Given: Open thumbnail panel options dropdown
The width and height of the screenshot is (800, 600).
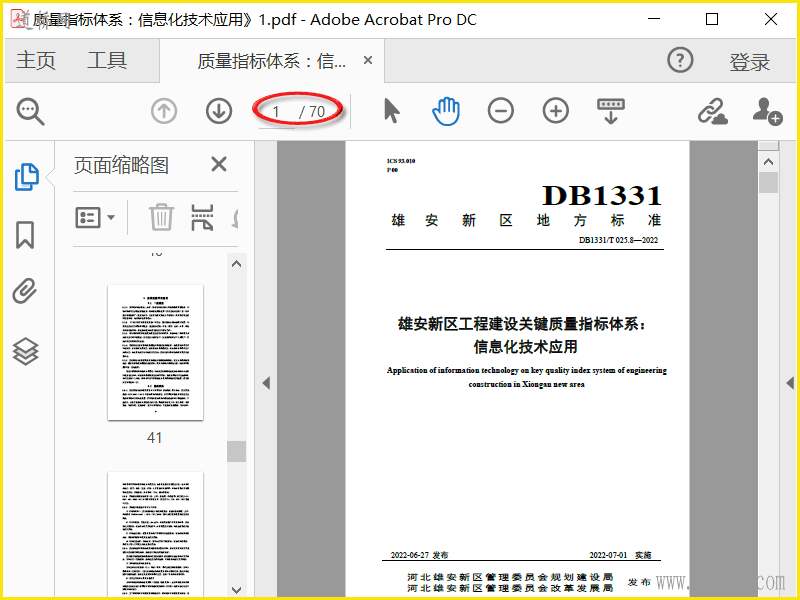Looking at the screenshot, I should click(x=95, y=218).
